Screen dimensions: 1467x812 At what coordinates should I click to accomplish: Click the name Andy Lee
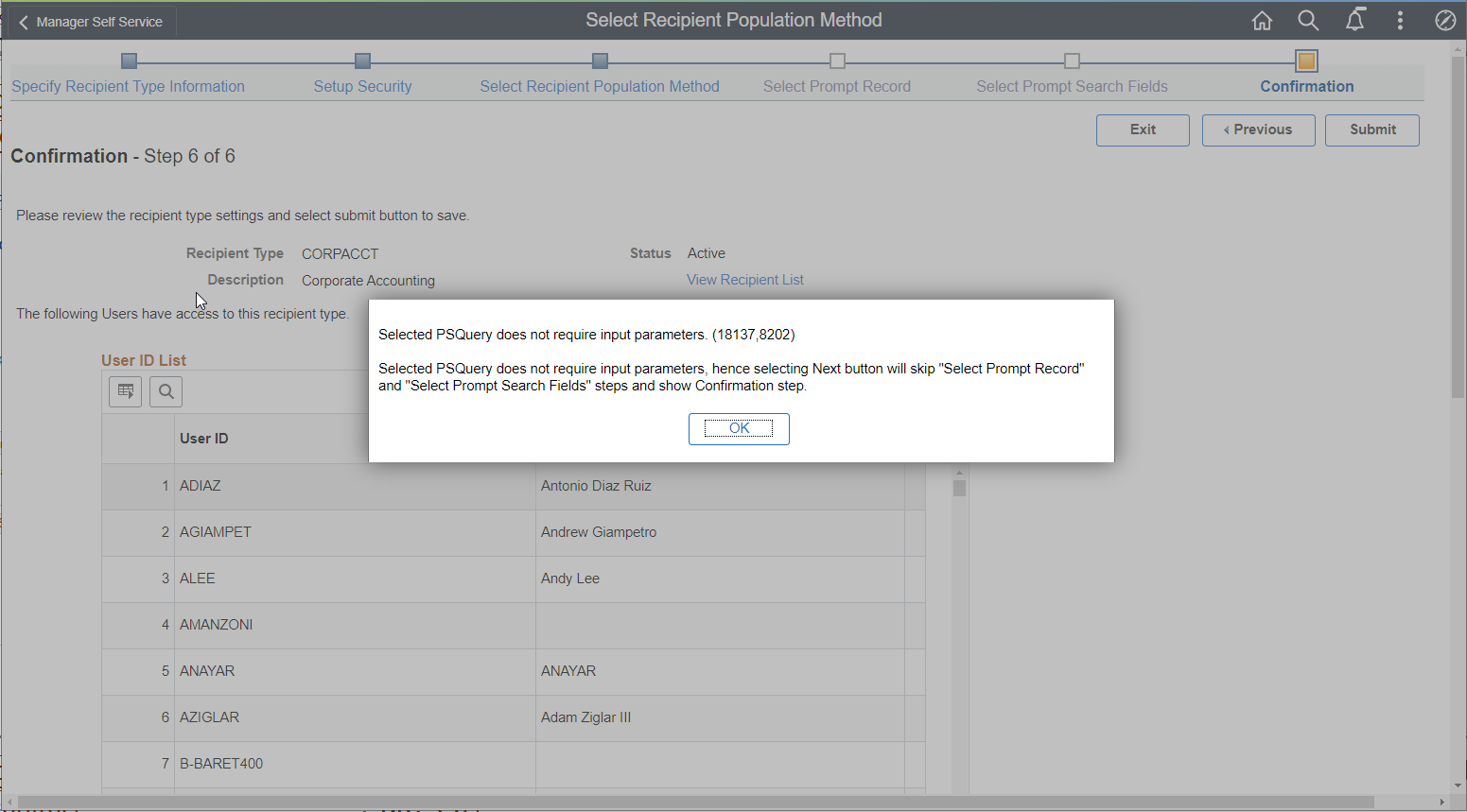point(570,579)
